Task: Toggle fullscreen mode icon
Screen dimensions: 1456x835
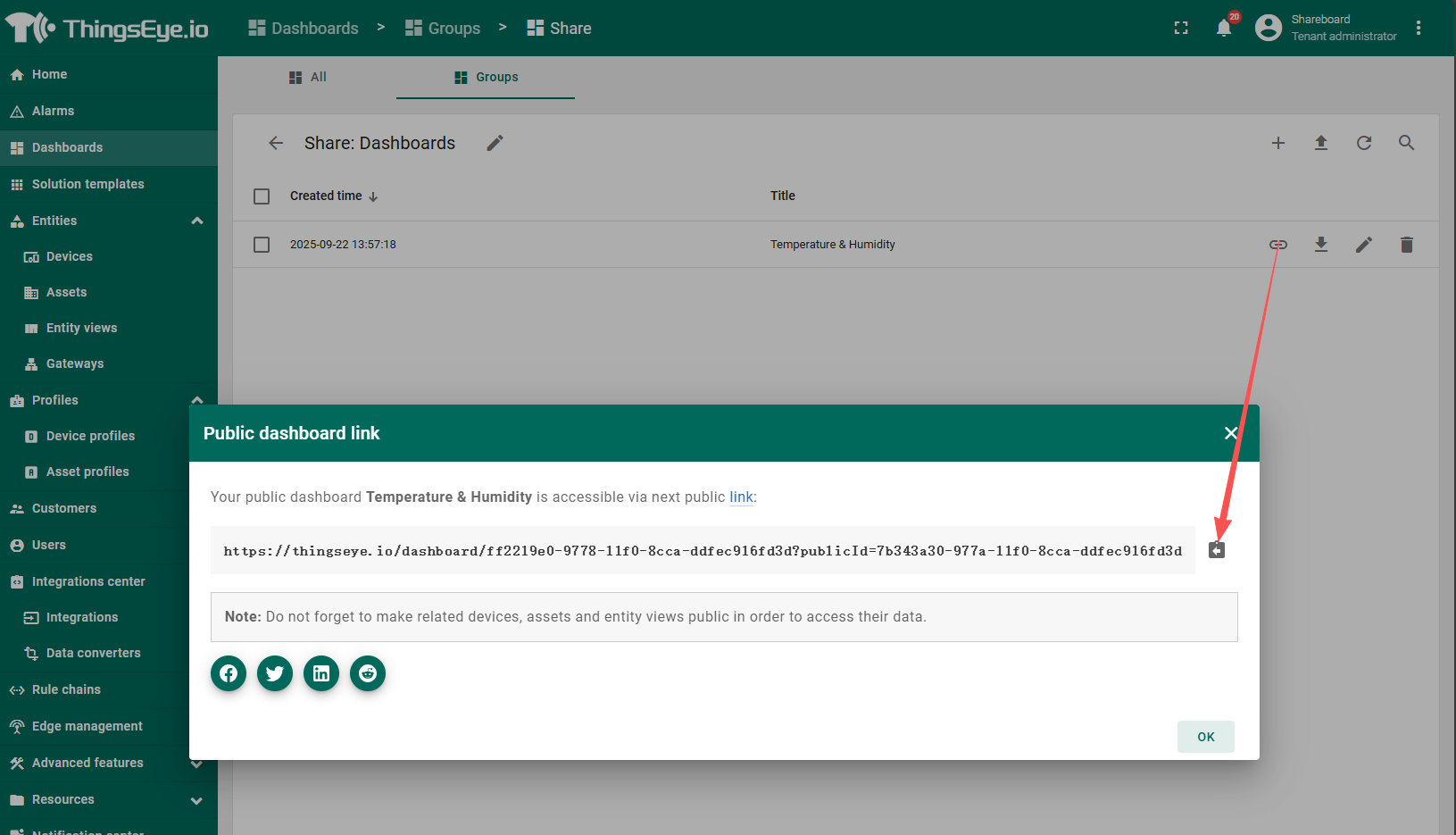Action: pos(1181,29)
